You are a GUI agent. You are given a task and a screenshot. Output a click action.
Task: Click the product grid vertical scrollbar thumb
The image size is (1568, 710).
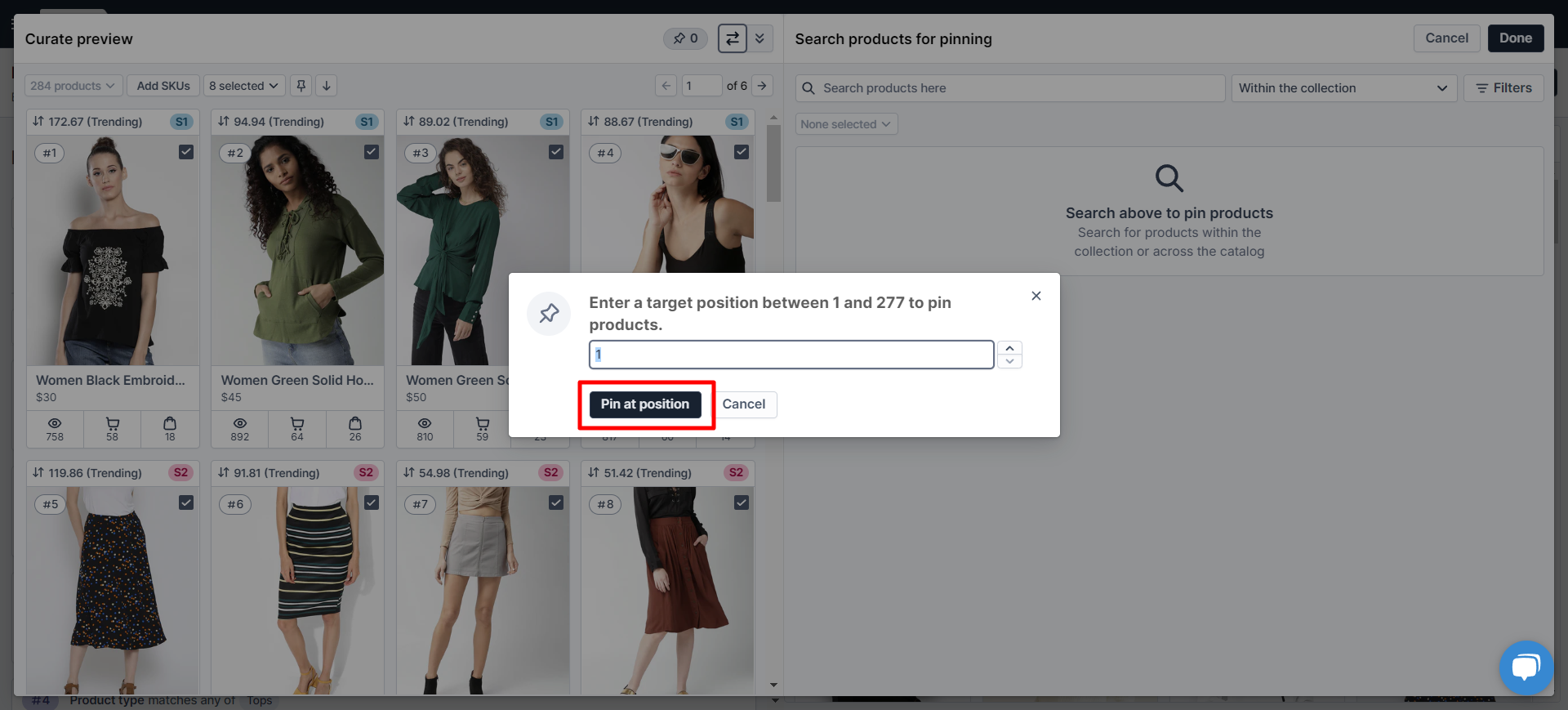pyautogui.click(x=773, y=163)
